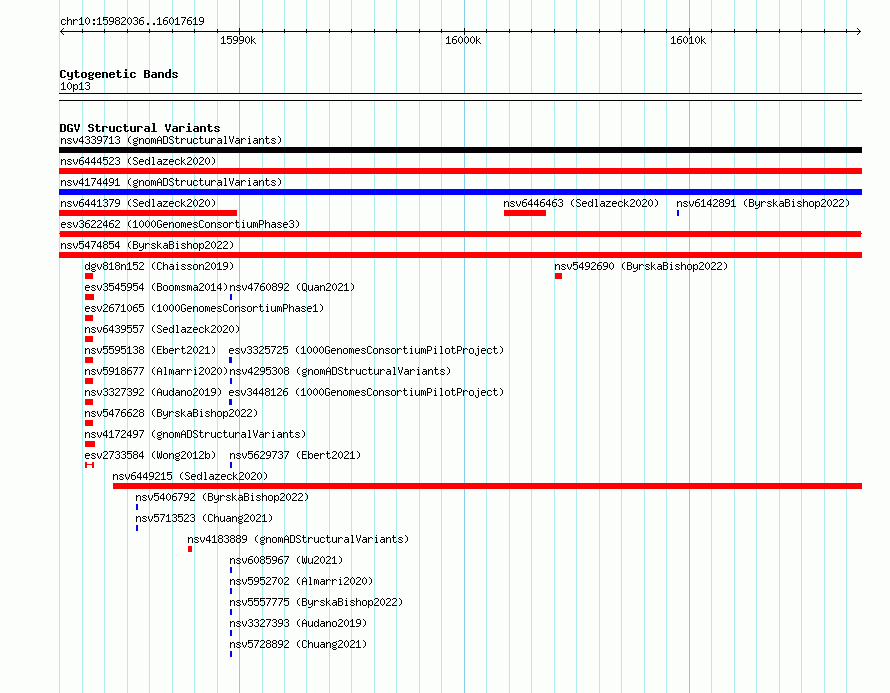Click the red bar under nsv6441379
The height and width of the screenshot is (693, 890).
coord(148,213)
